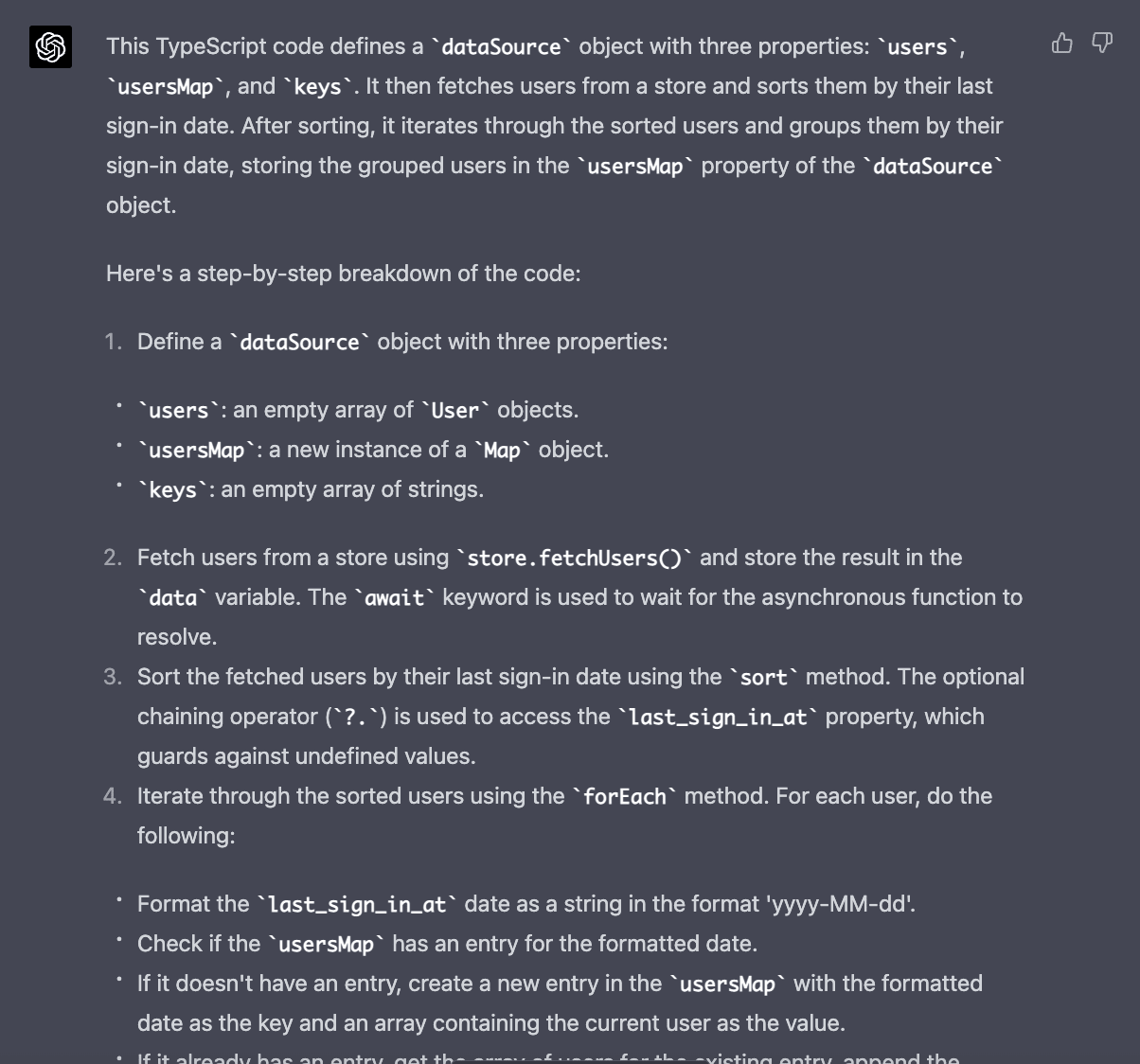This screenshot has width=1140, height=1064.
Task: Click the thumbs down feedback icon
Action: coord(1102,43)
